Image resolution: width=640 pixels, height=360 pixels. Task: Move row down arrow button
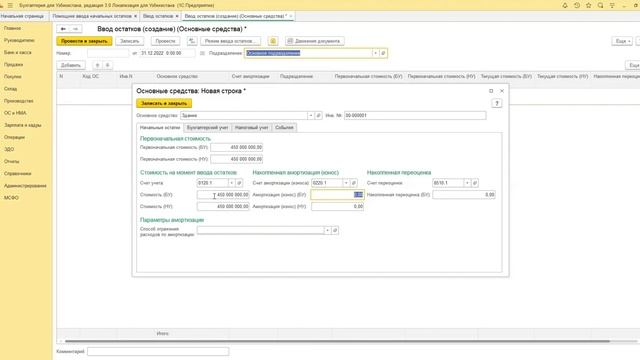[107, 65]
